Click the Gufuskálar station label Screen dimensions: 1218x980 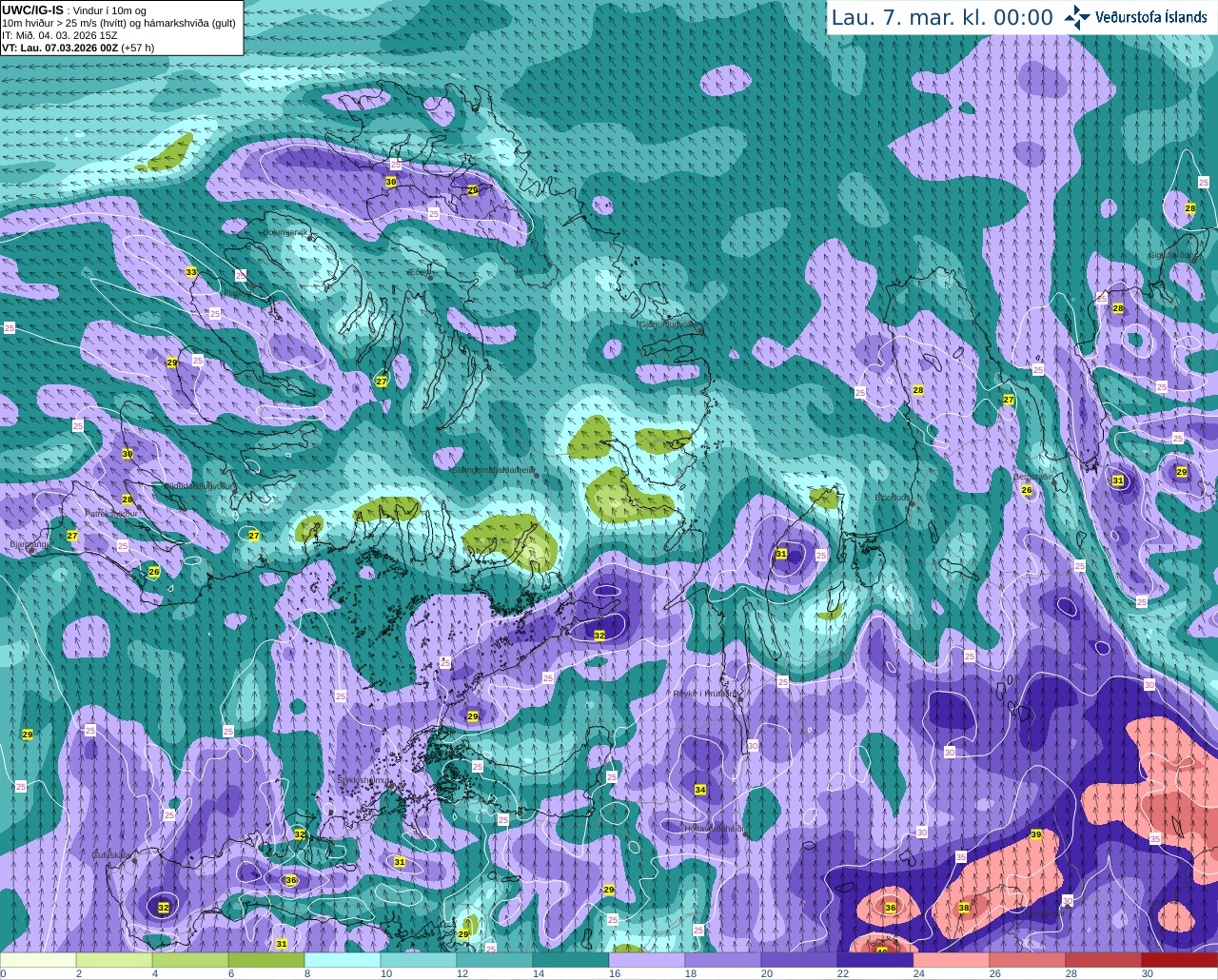(x=110, y=854)
